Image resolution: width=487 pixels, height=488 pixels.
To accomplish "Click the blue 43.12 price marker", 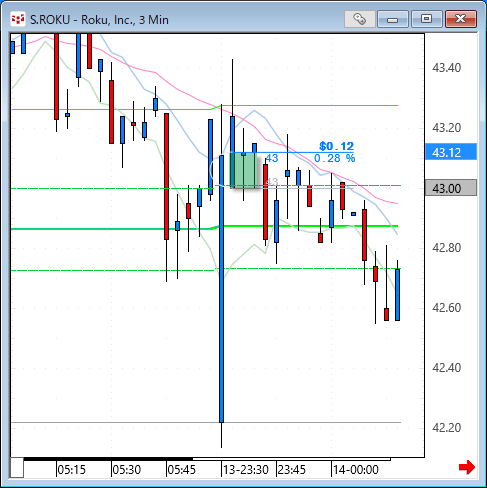I will 451,152.
